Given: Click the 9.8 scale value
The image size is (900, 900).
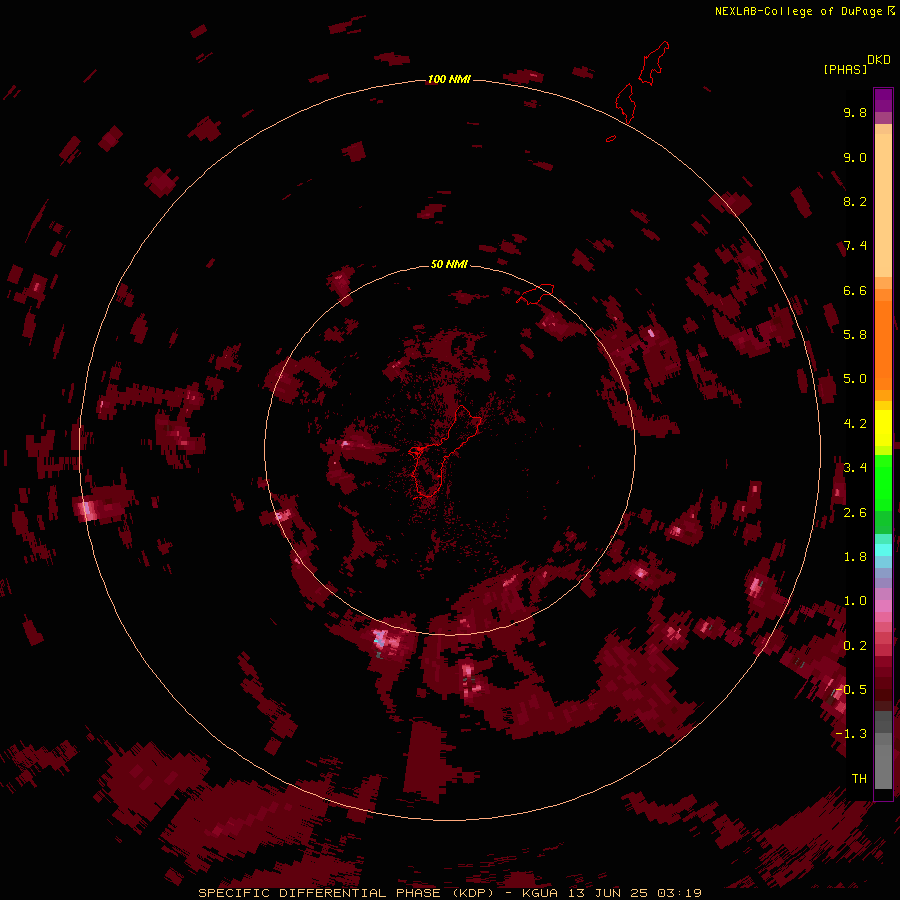Looking at the screenshot, I should 855,112.
